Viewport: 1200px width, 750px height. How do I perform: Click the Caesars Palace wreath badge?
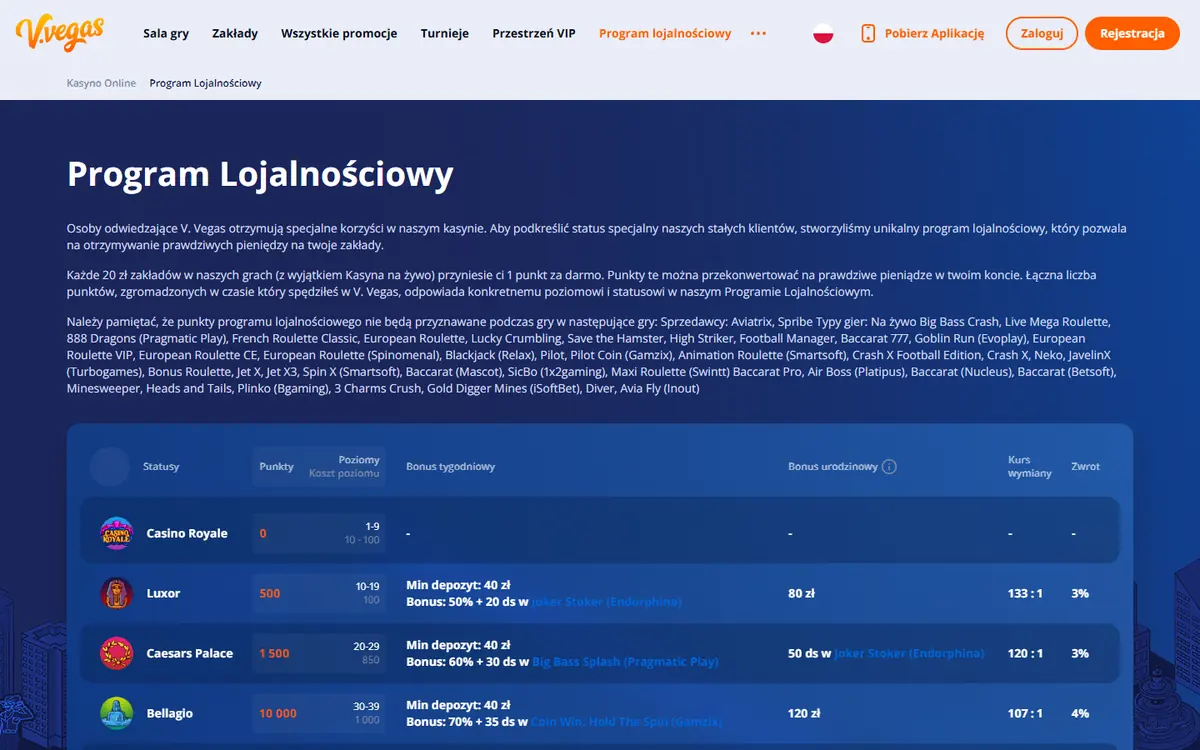(x=117, y=653)
